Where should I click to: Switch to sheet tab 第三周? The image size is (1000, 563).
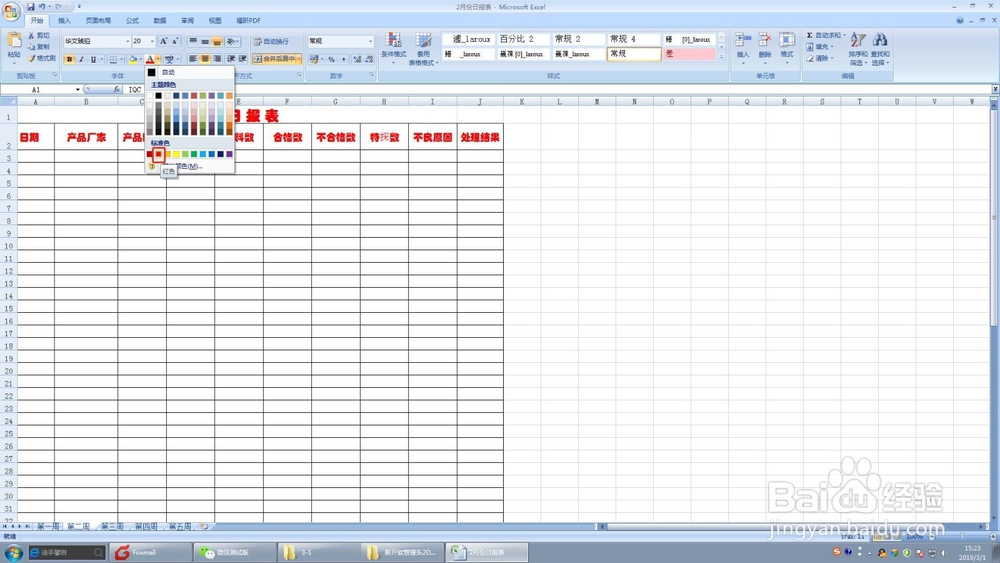(112, 527)
